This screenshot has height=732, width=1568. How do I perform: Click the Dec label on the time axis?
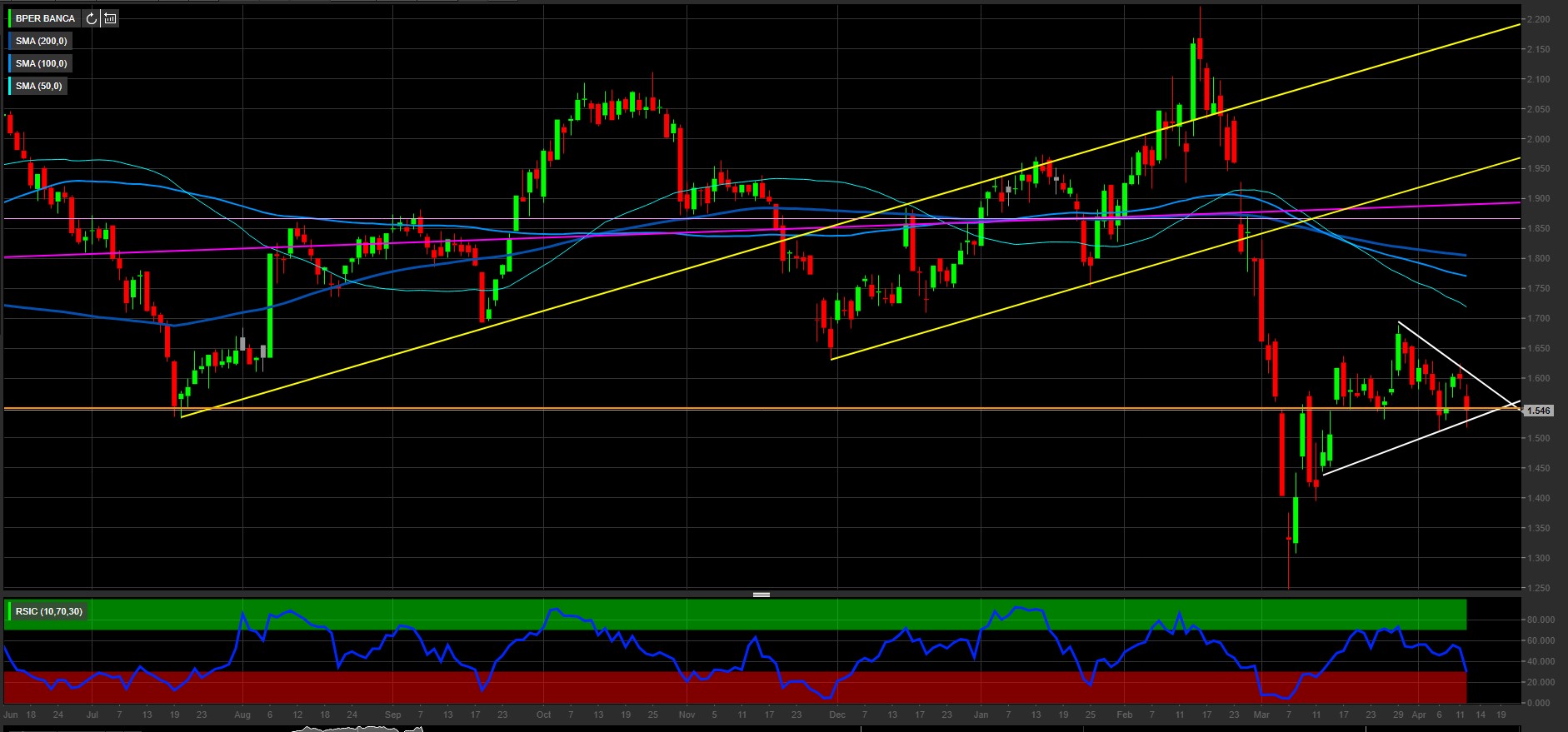click(837, 715)
